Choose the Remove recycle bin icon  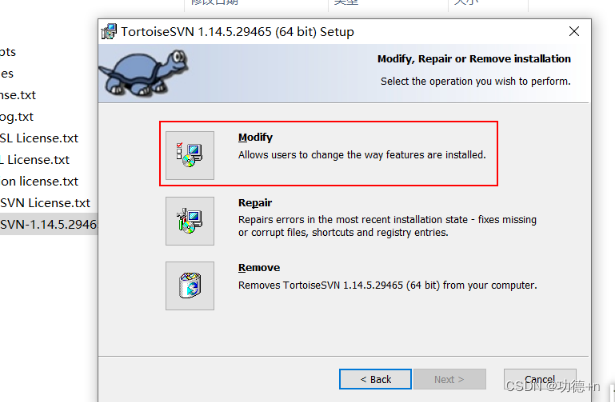click(190, 286)
